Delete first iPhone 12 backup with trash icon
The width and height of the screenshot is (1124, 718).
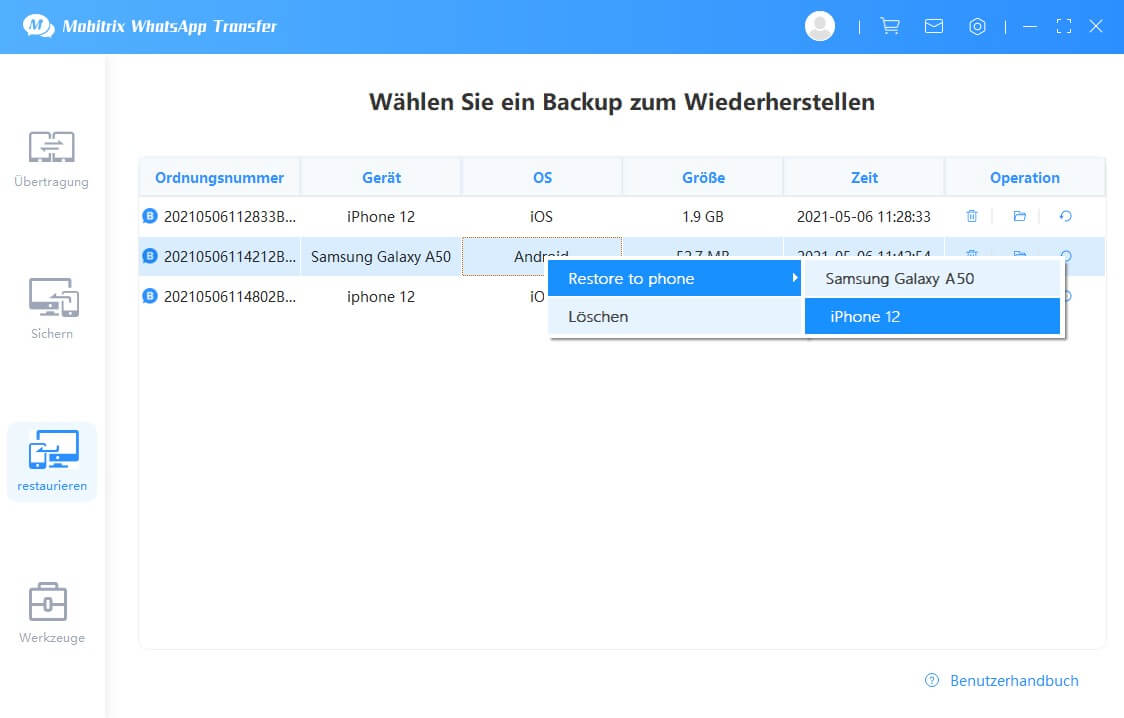click(x=971, y=216)
